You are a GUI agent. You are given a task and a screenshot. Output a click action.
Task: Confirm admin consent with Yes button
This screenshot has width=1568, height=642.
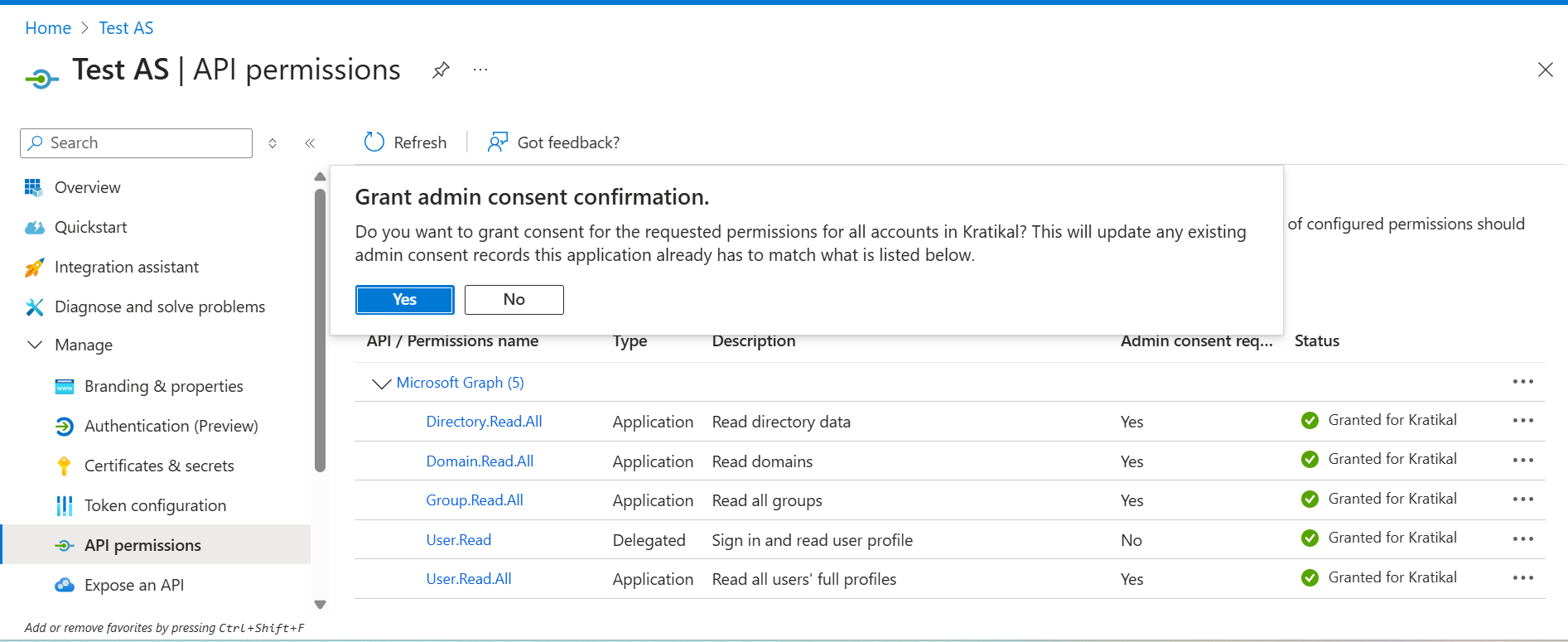[x=404, y=300]
